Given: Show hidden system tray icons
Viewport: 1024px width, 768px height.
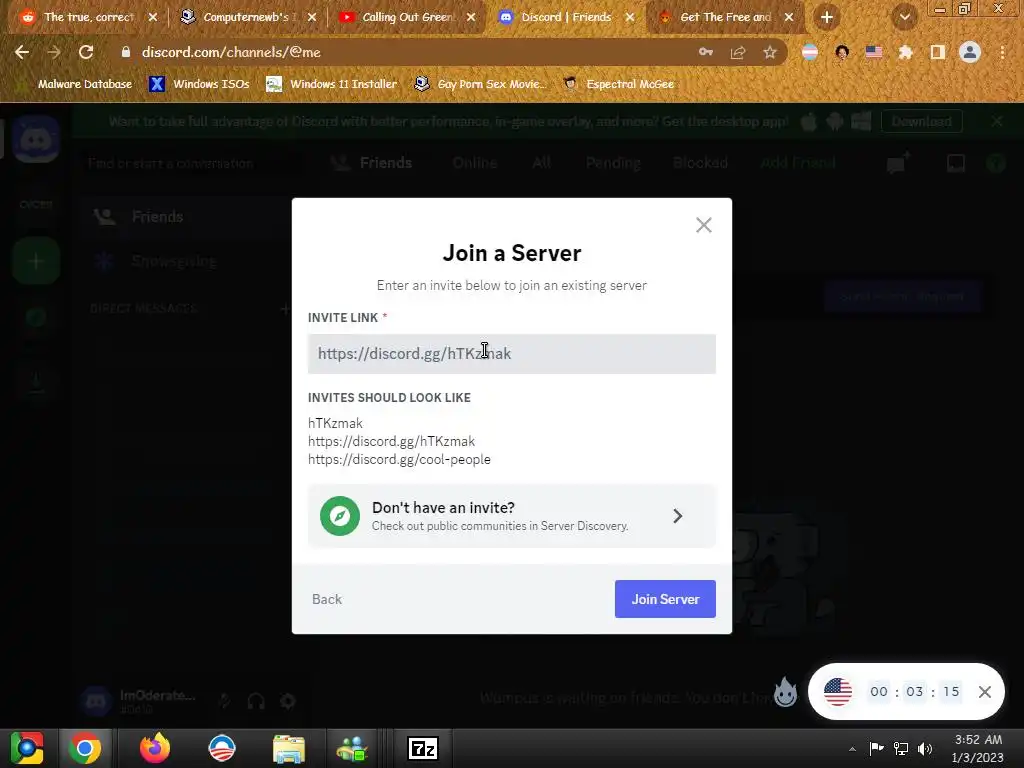Looking at the screenshot, I should pyautogui.click(x=852, y=748).
